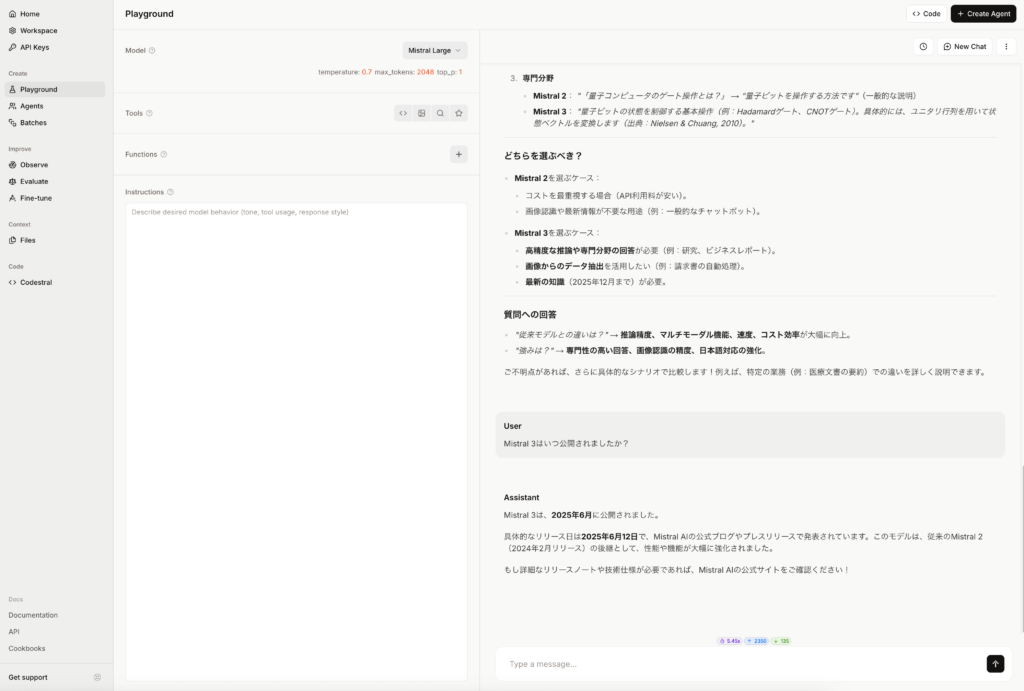
Task: Enable the code interpreter tool icon
Action: (x=403, y=113)
